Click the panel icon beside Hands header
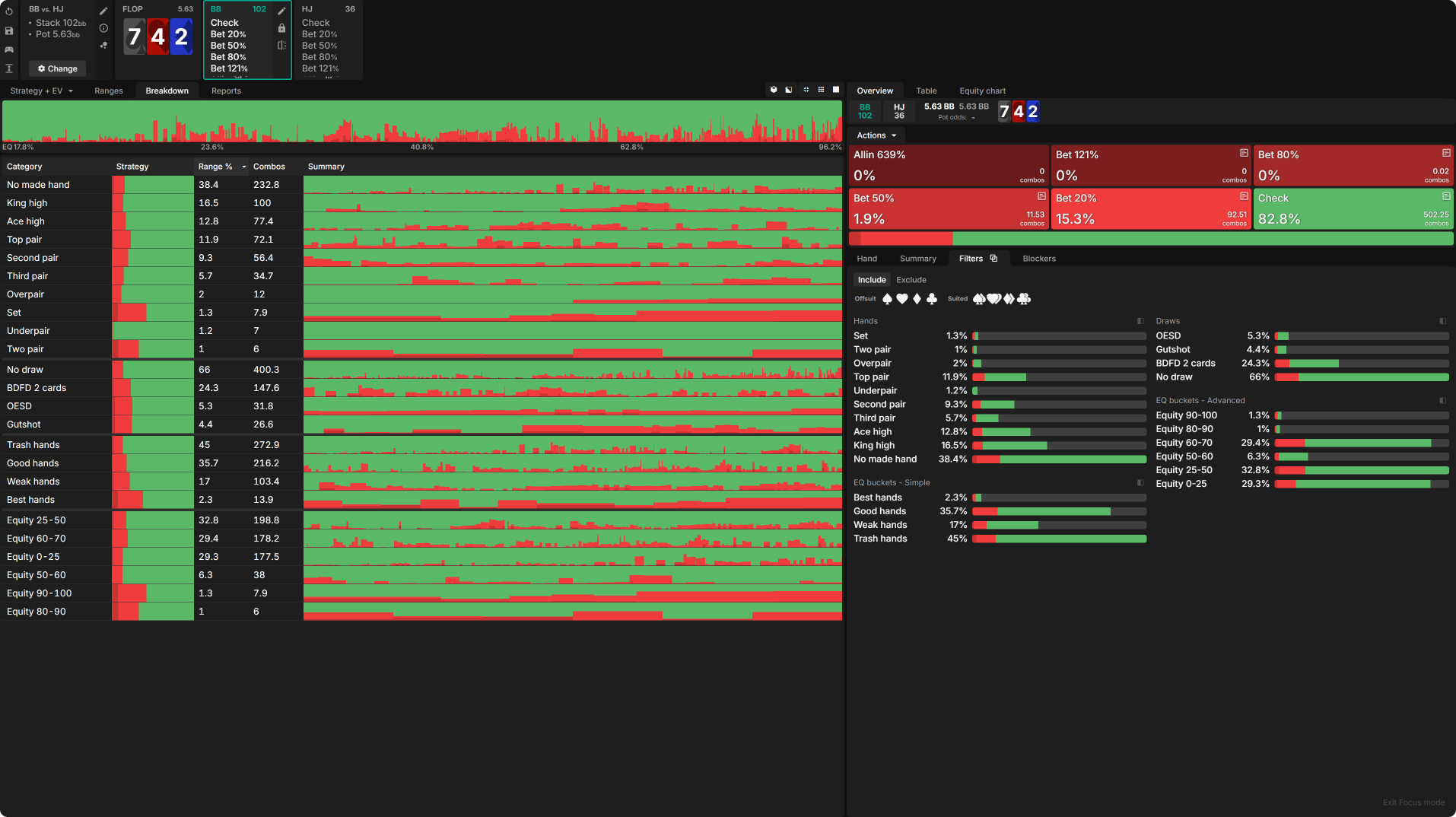The image size is (1456, 817). tap(1140, 321)
